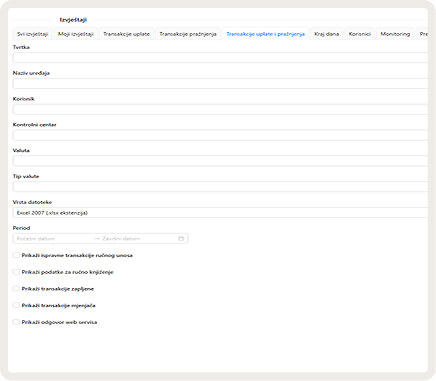Open the Kontrolni centar dropdown
Viewport: 436px width, 381px height.
220,135
